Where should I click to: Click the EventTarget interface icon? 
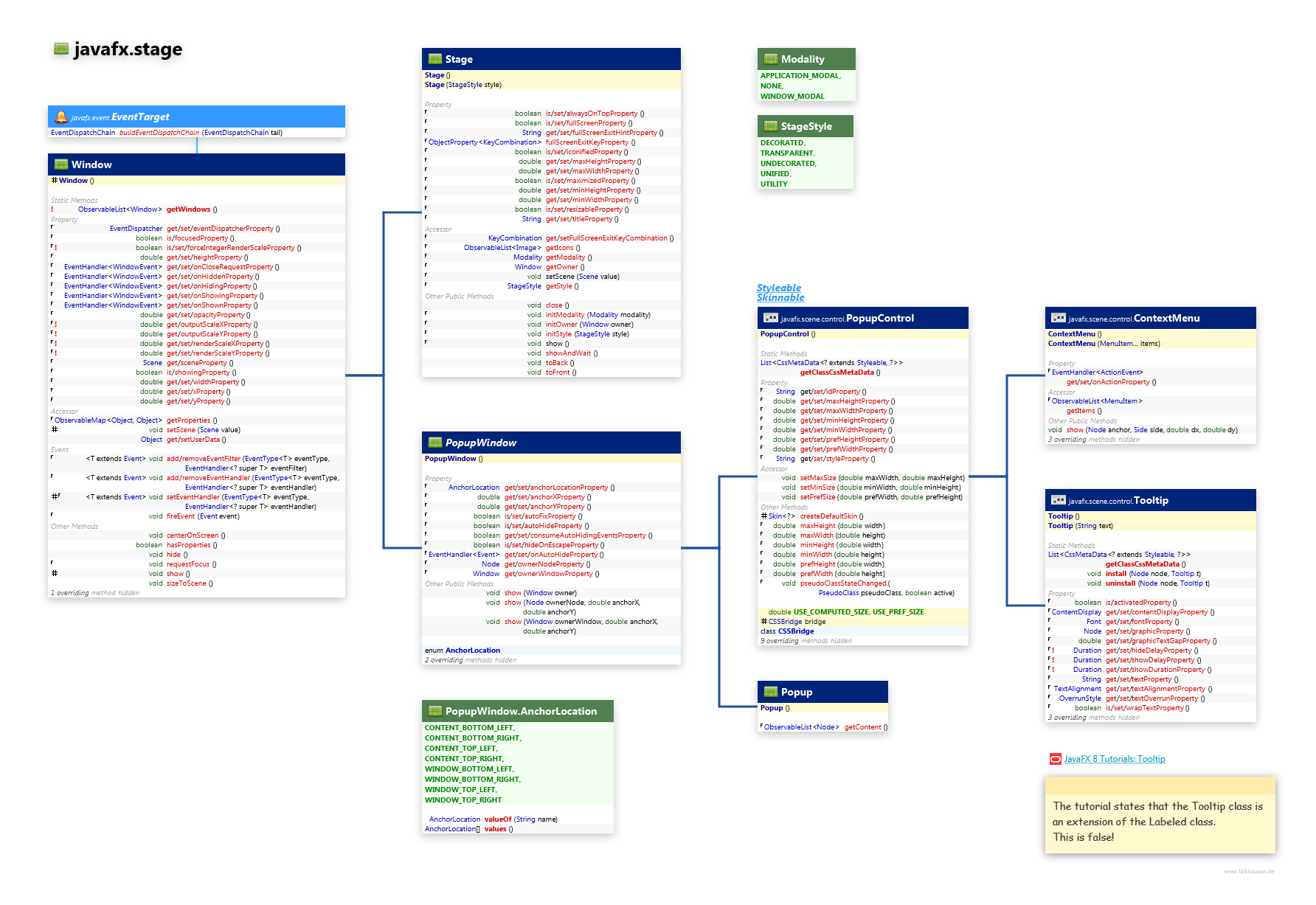tap(61, 117)
